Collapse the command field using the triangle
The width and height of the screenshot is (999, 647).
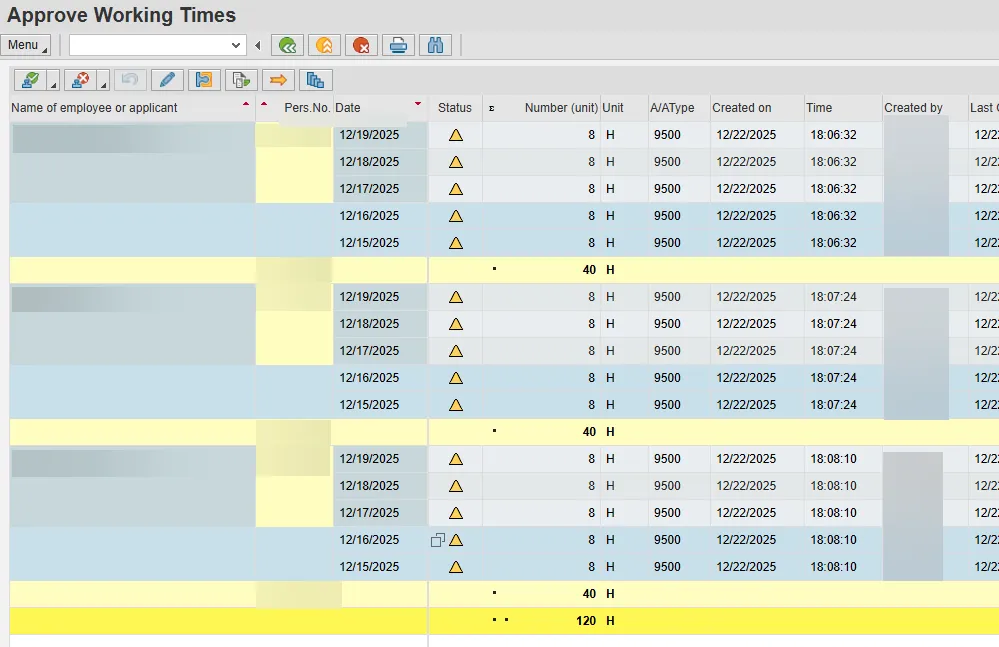click(258, 45)
